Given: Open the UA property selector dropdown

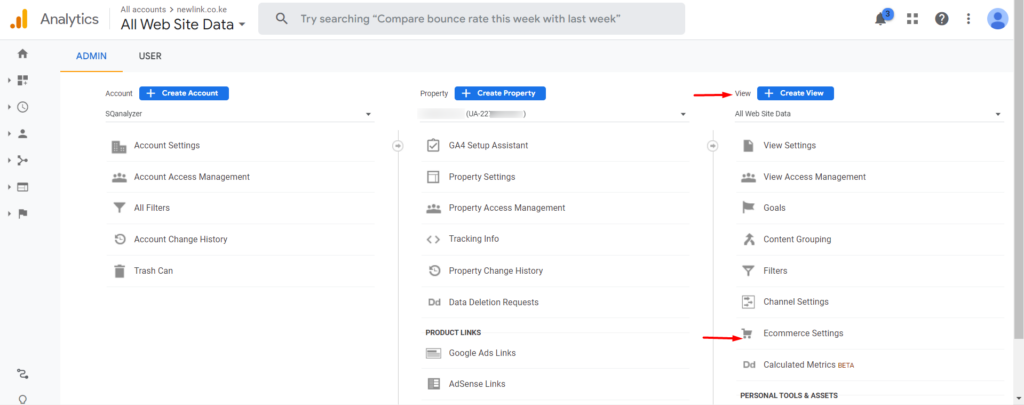Looking at the screenshot, I should [x=554, y=114].
